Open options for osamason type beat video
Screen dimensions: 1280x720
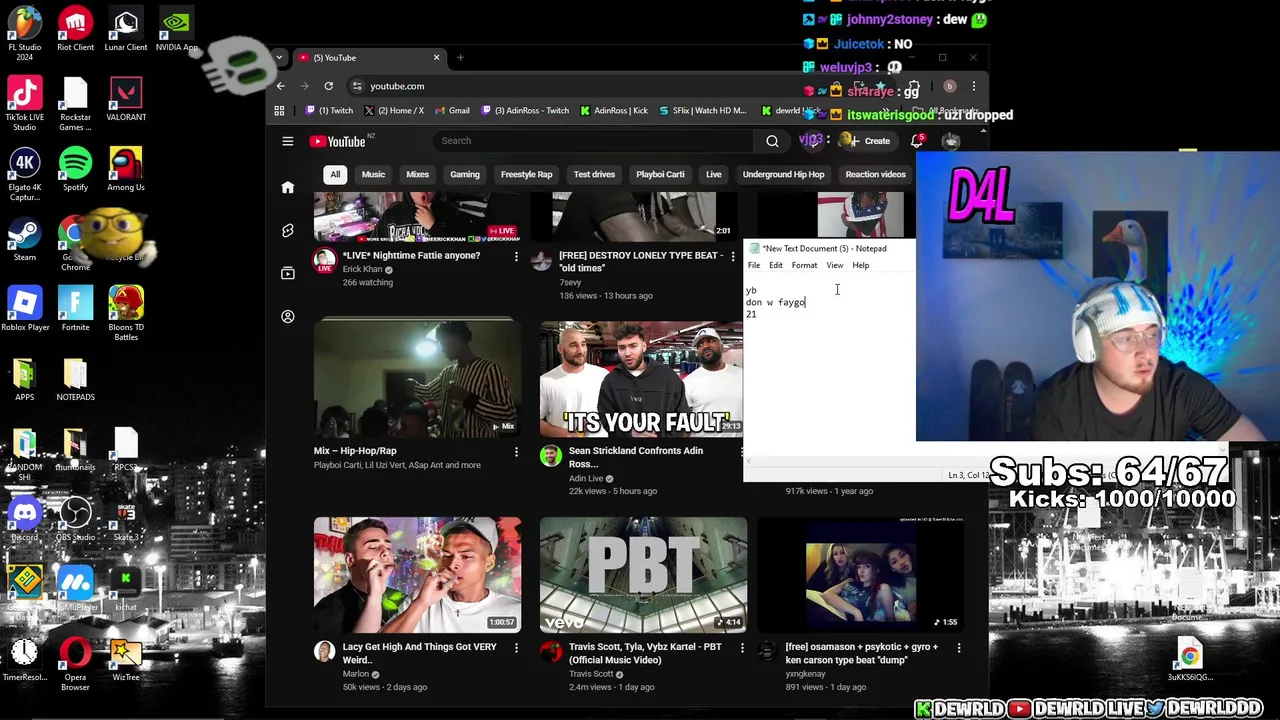point(958,648)
